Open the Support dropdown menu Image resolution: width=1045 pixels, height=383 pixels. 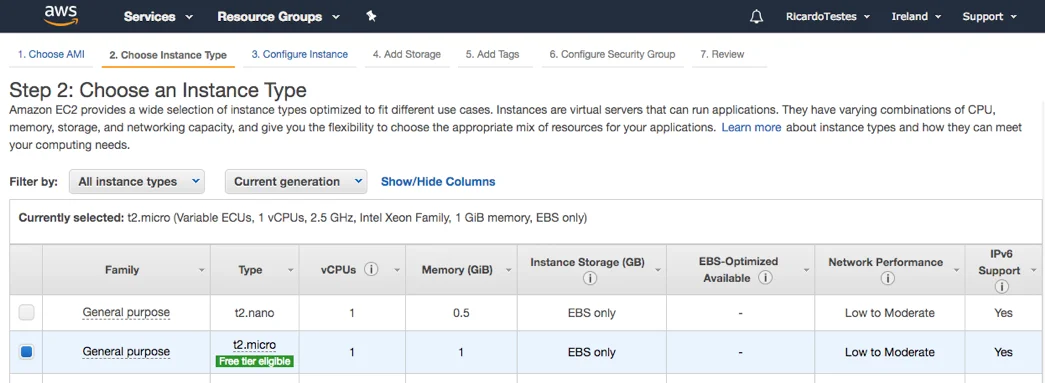pyautogui.click(x=990, y=17)
